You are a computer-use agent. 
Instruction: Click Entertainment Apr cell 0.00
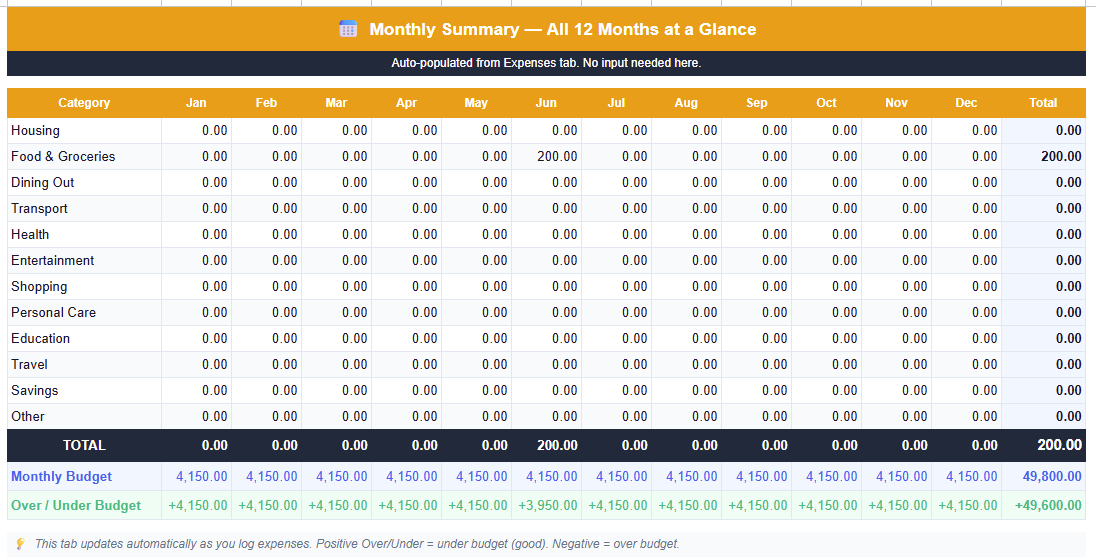pos(406,260)
